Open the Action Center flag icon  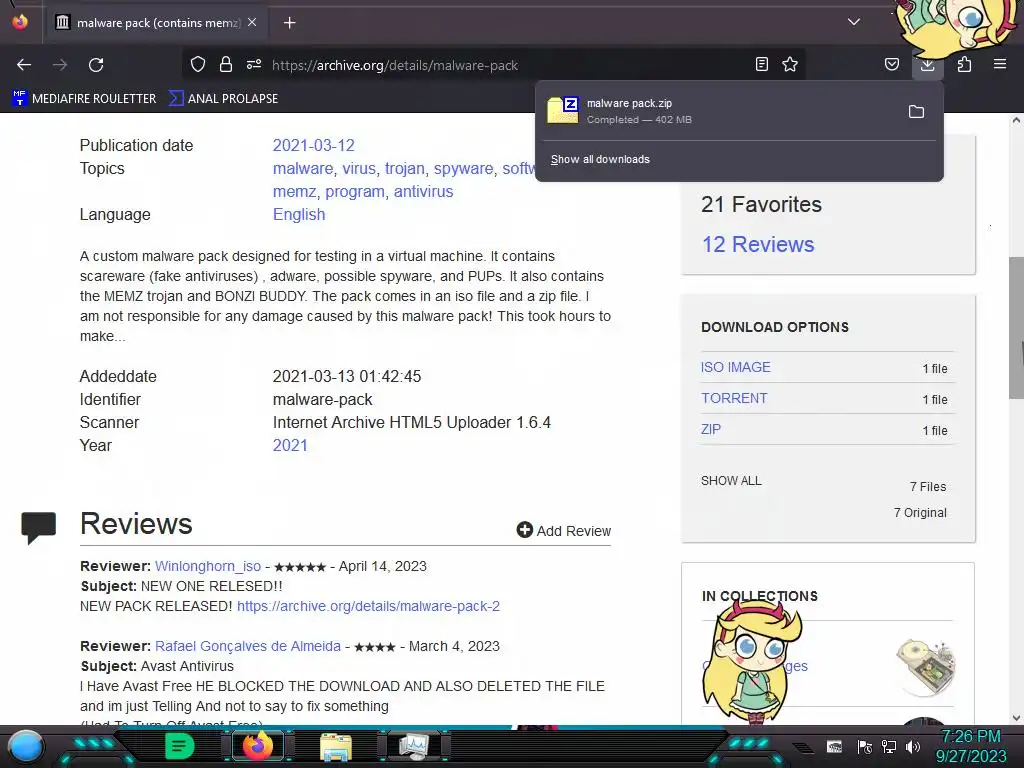(x=865, y=746)
